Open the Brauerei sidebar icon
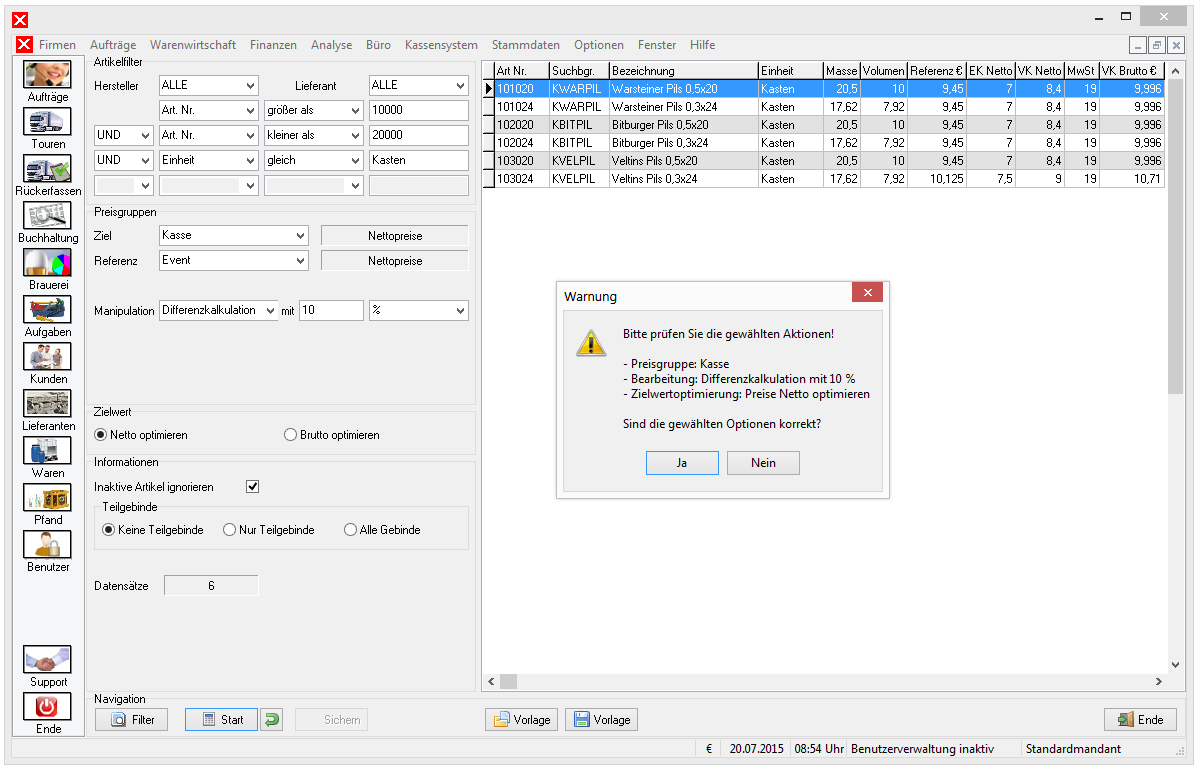 pyautogui.click(x=47, y=263)
